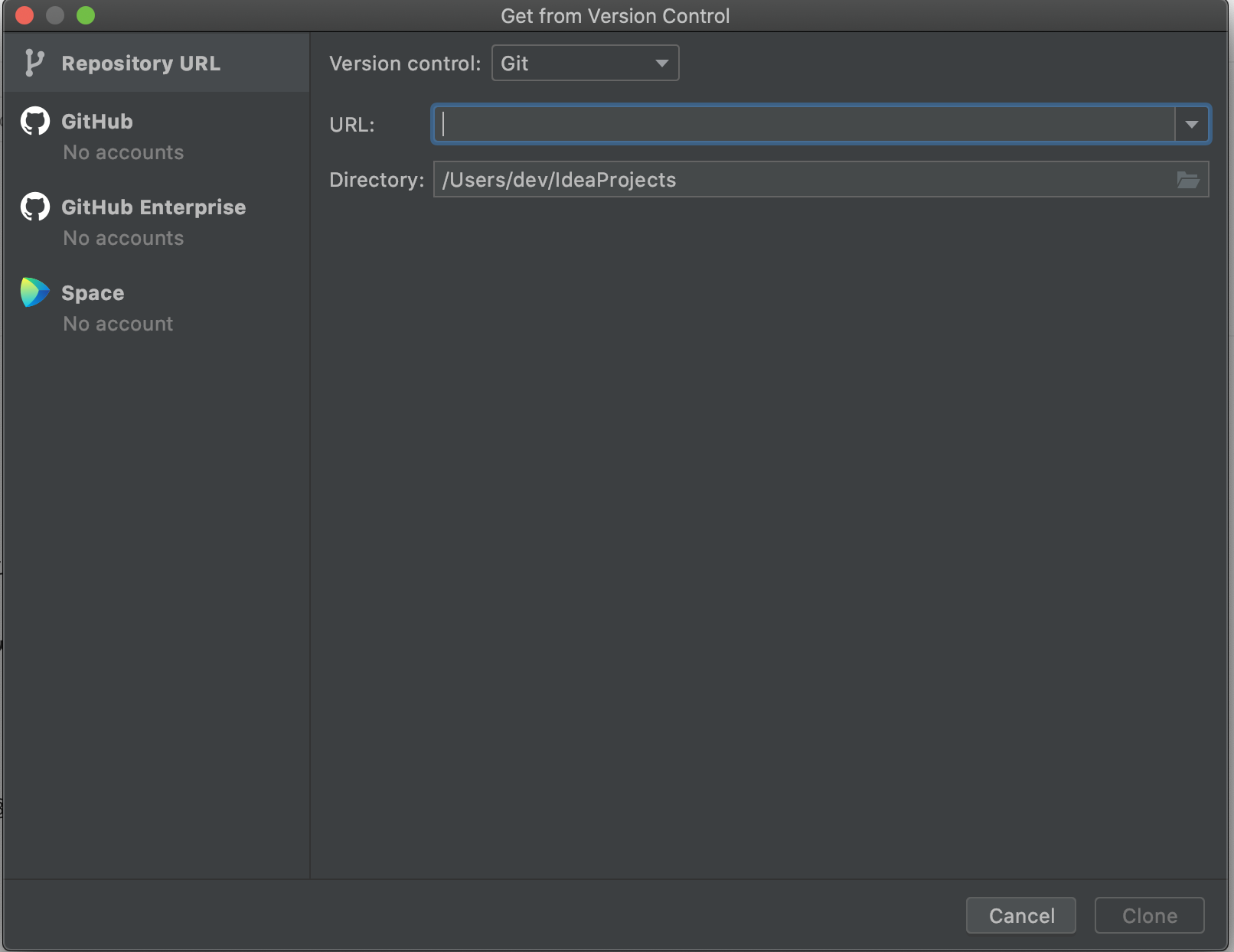Click the 'Directory:' label
Image resolution: width=1234 pixels, height=952 pixels.
pyautogui.click(x=377, y=180)
